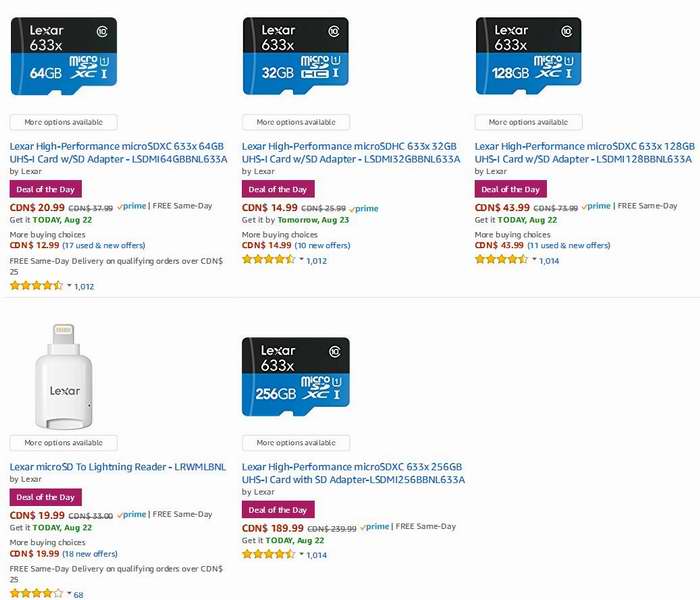
Task: Open the Lexar 64GB microSD card image
Action: point(64,56)
